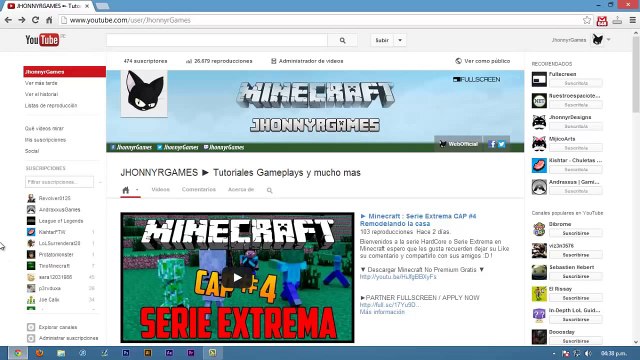Click the volume icon in system tray
Screen dimensions: 640x360
pos(588,353)
